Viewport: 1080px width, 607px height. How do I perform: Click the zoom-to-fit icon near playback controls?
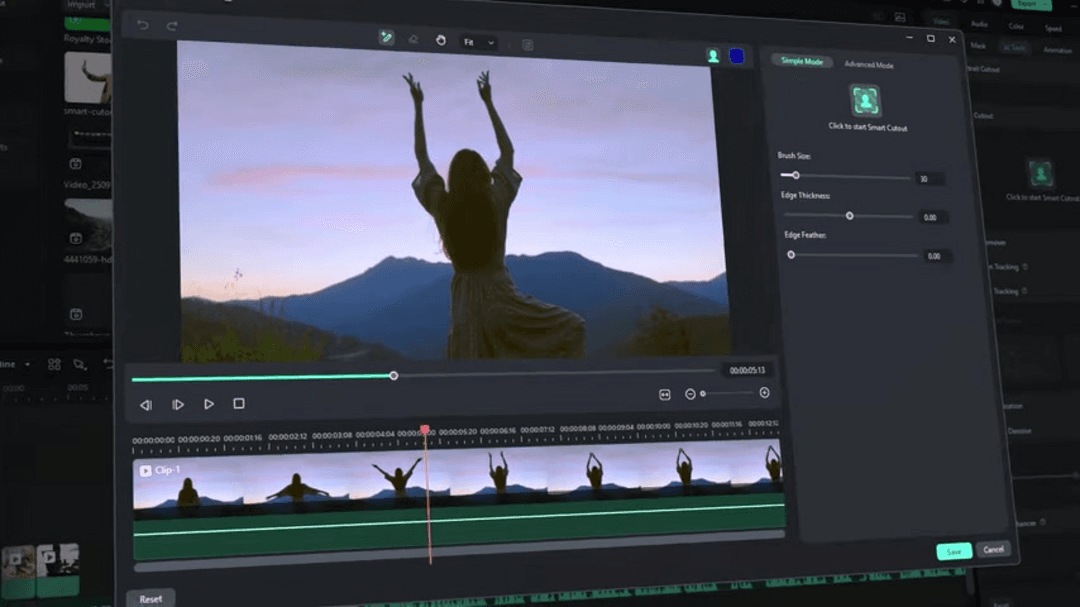tap(665, 394)
